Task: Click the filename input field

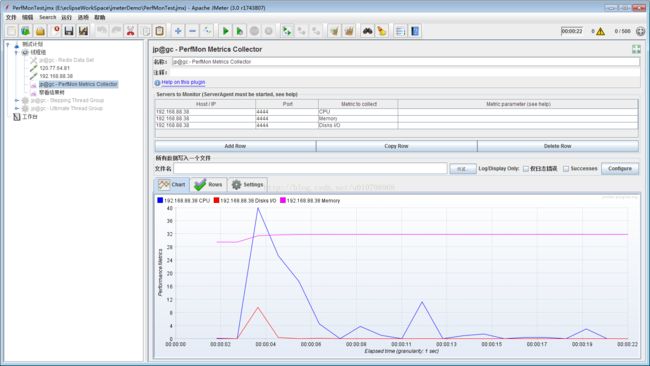Action: (310, 168)
